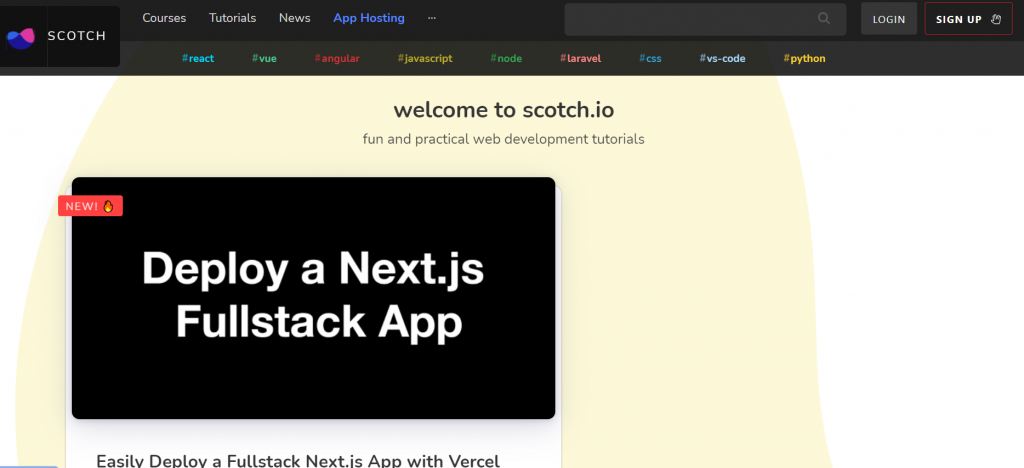The width and height of the screenshot is (1024, 468).
Task: Select the #react tag
Action: point(198,58)
